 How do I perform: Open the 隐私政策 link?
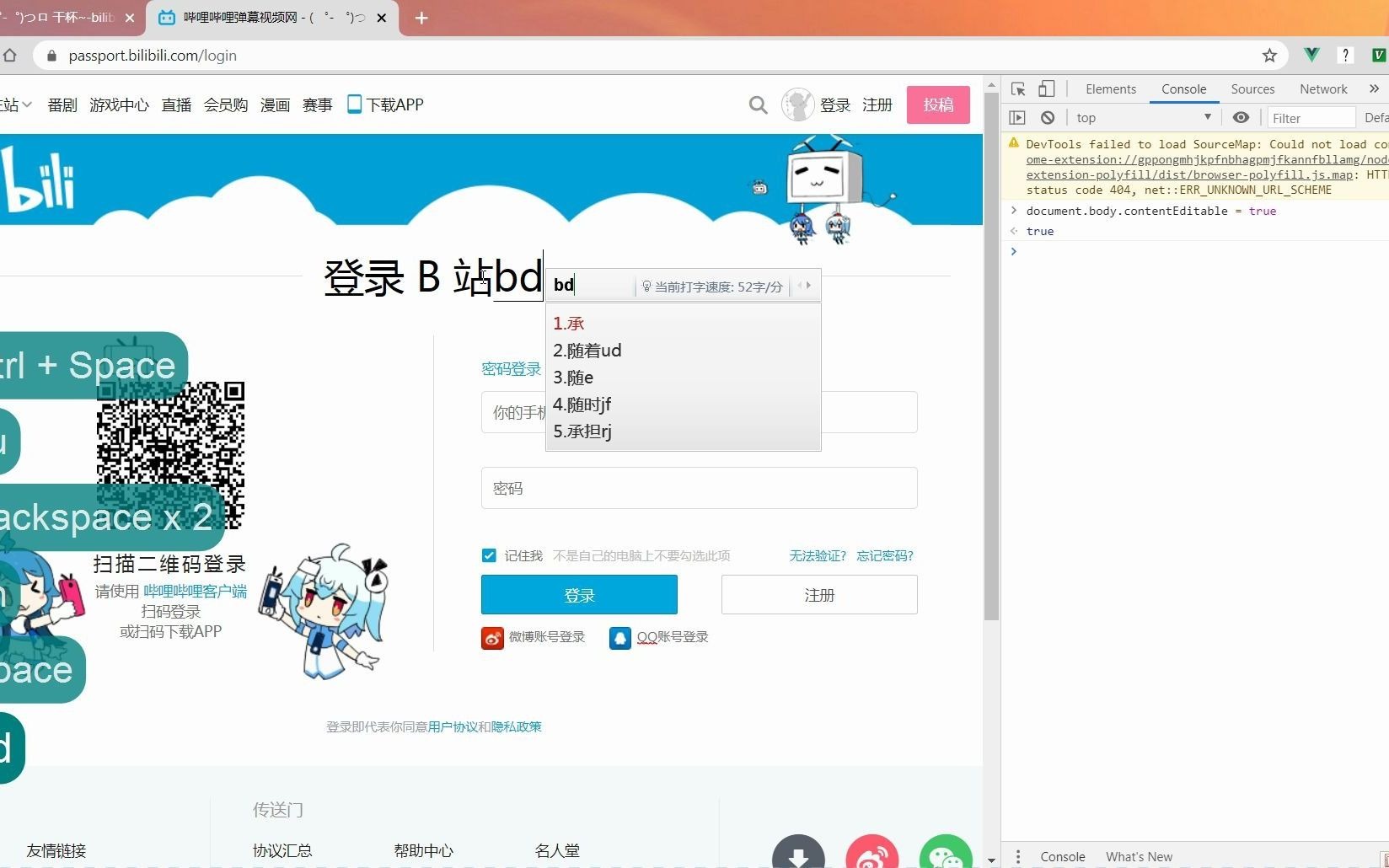pyautogui.click(x=517, y=726)
